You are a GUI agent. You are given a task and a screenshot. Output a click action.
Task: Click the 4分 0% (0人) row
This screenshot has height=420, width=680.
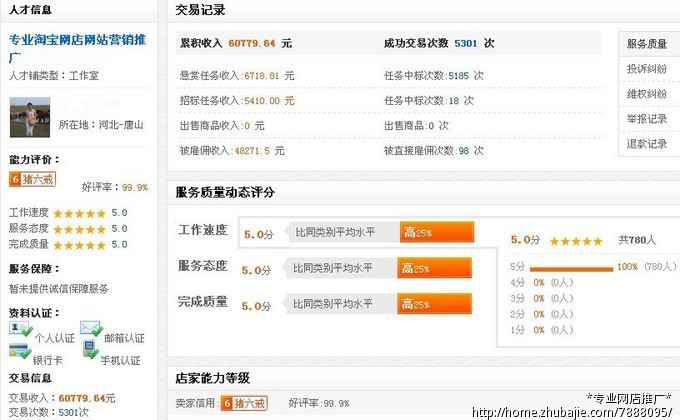pos(542,283)
